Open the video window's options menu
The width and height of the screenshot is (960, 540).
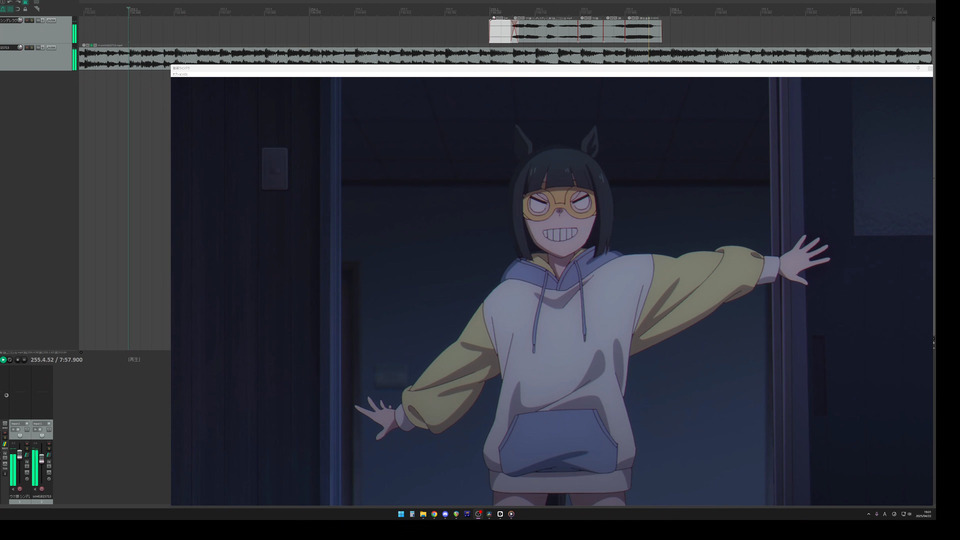[181, 73]
